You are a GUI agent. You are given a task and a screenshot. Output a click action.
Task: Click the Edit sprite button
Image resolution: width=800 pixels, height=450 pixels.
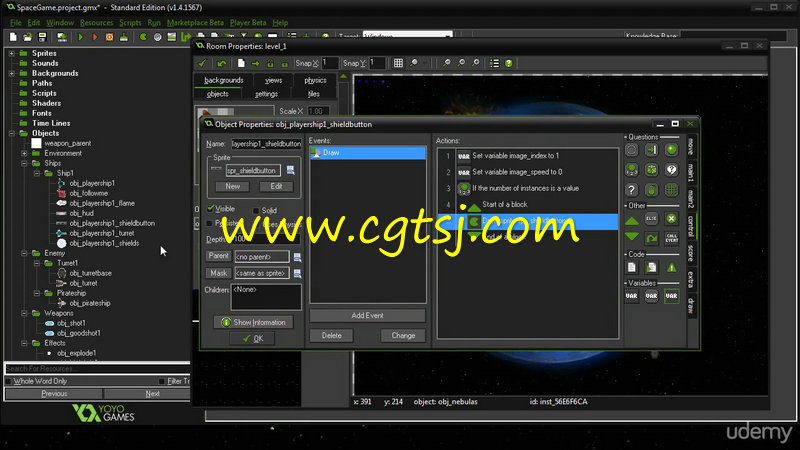[x=277, y=187]
